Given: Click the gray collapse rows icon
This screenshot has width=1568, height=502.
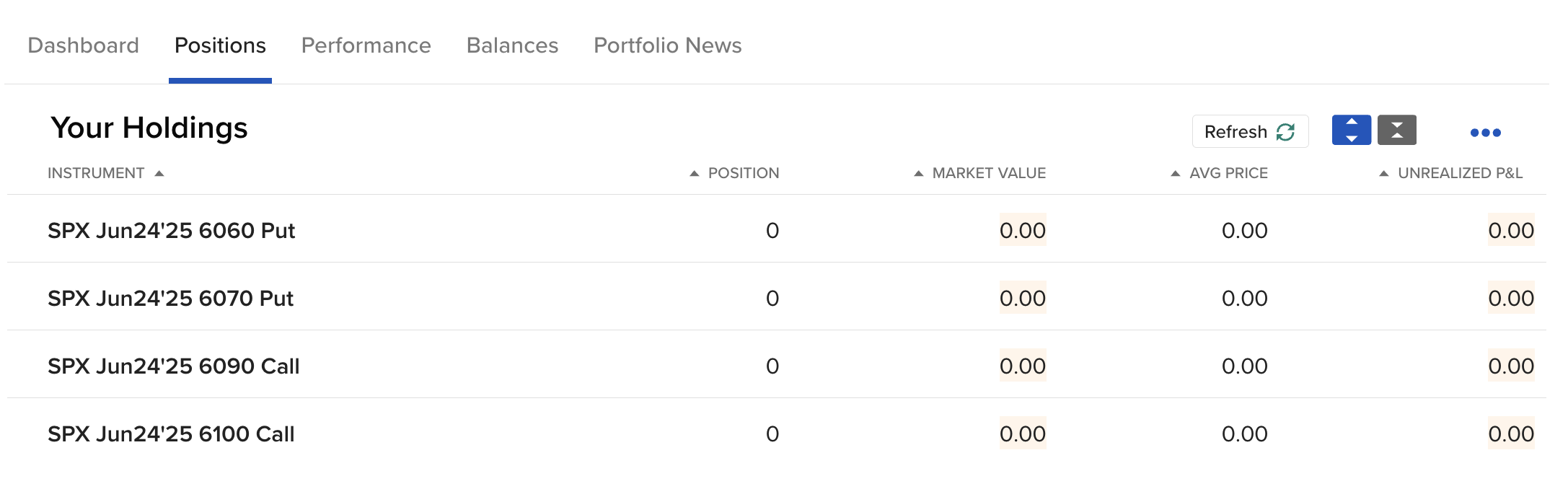Looking at the screenshot, I should tap(1396, 131).
